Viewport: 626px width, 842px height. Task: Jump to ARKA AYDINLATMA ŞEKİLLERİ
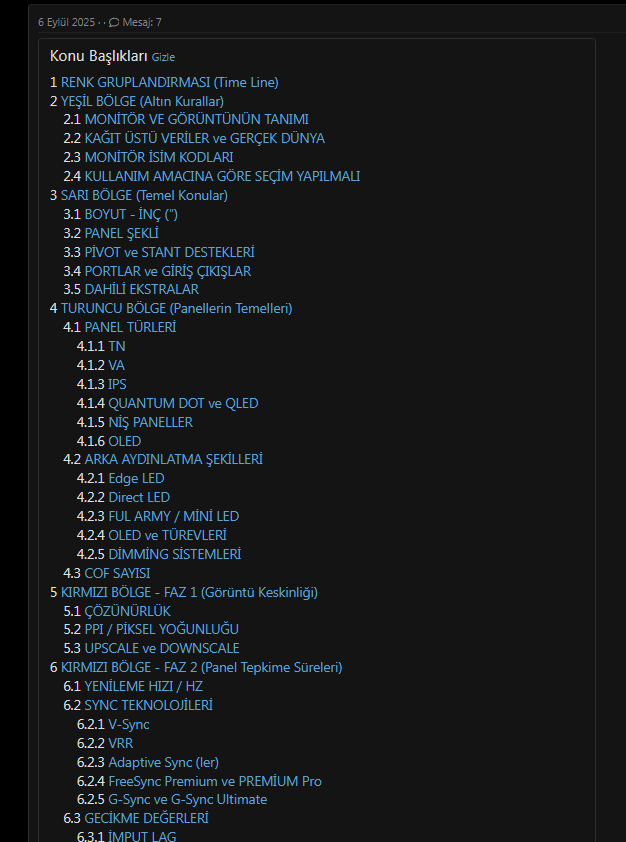174,459
